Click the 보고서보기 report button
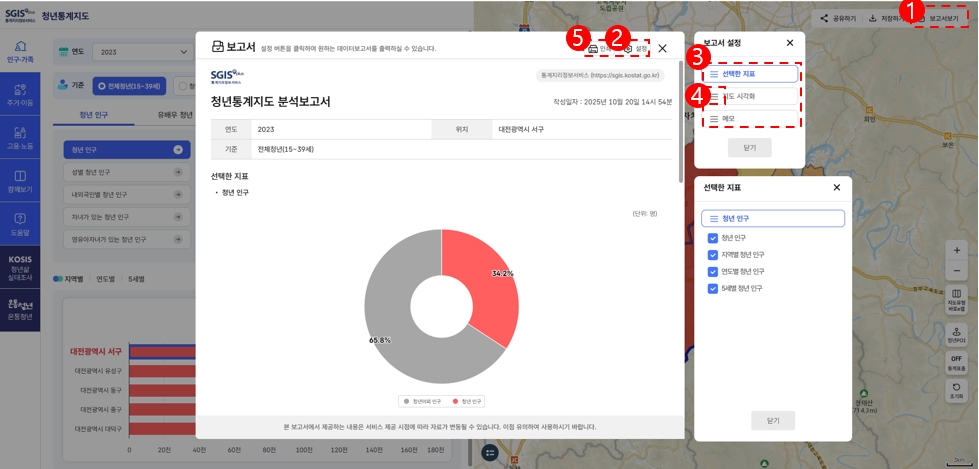 pyautogui.click(x=938, y=19)
